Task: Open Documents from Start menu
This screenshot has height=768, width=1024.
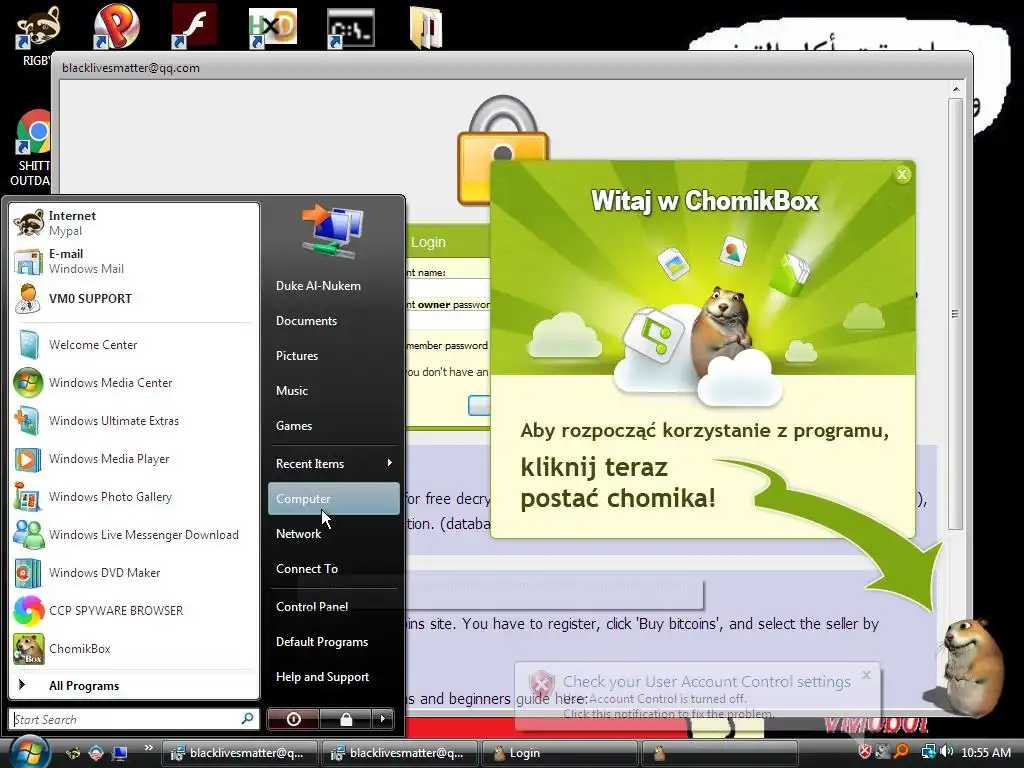Action: click(x=333, y=321)
